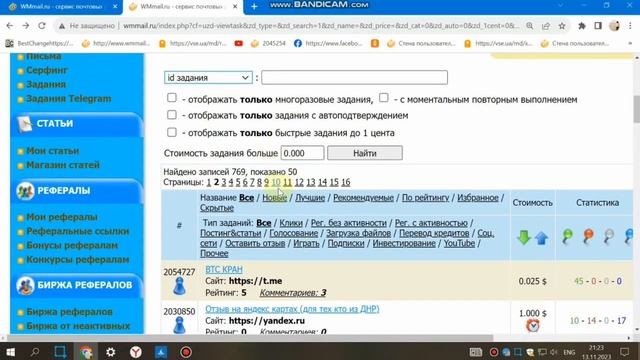
Task: Open Yandex browser in taskbar
Action: [x=136, y=352]
